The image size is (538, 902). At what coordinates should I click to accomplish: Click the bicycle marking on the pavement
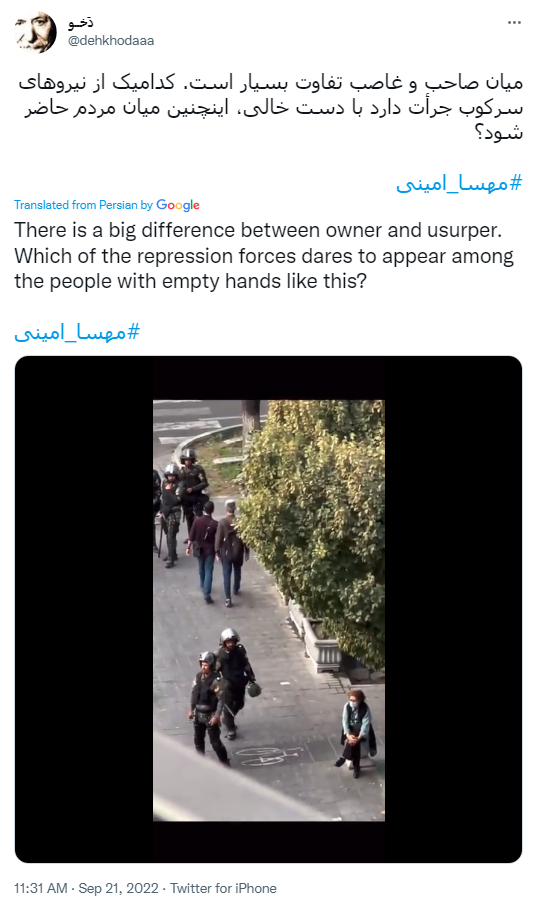(x=269, y=755)
